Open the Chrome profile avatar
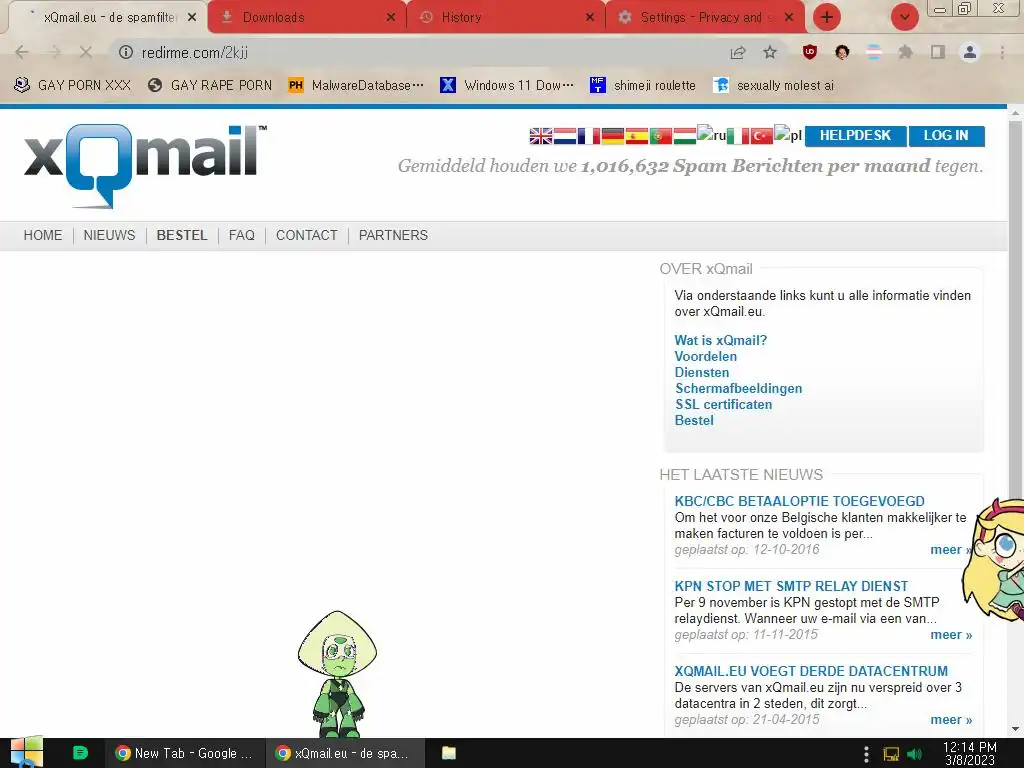This screenshot has height=768, width=1024. point(970,52)
